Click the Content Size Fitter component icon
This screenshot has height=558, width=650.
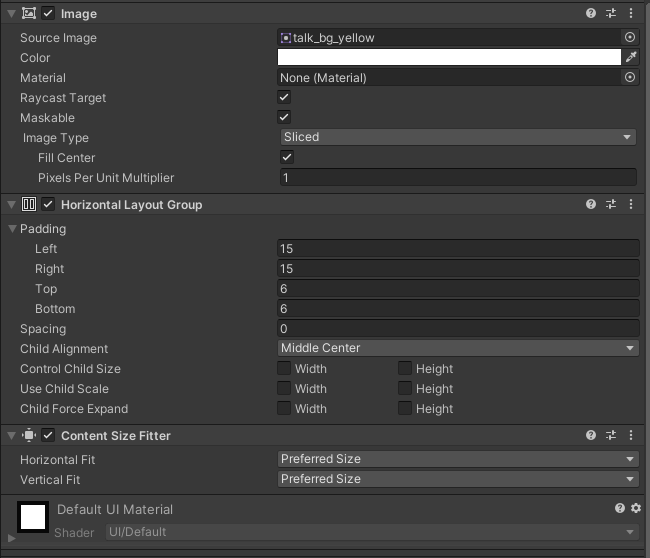[x=29, y=435]
